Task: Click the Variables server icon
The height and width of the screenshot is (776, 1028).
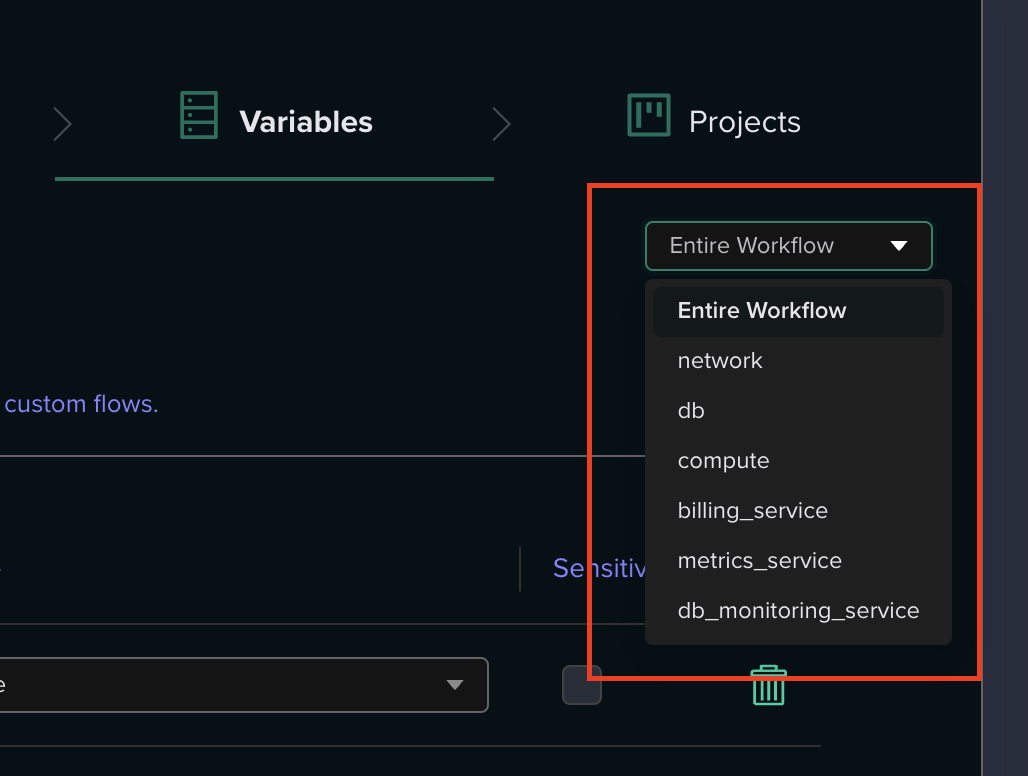Action: pyautogui.click(x=198, y=115)
